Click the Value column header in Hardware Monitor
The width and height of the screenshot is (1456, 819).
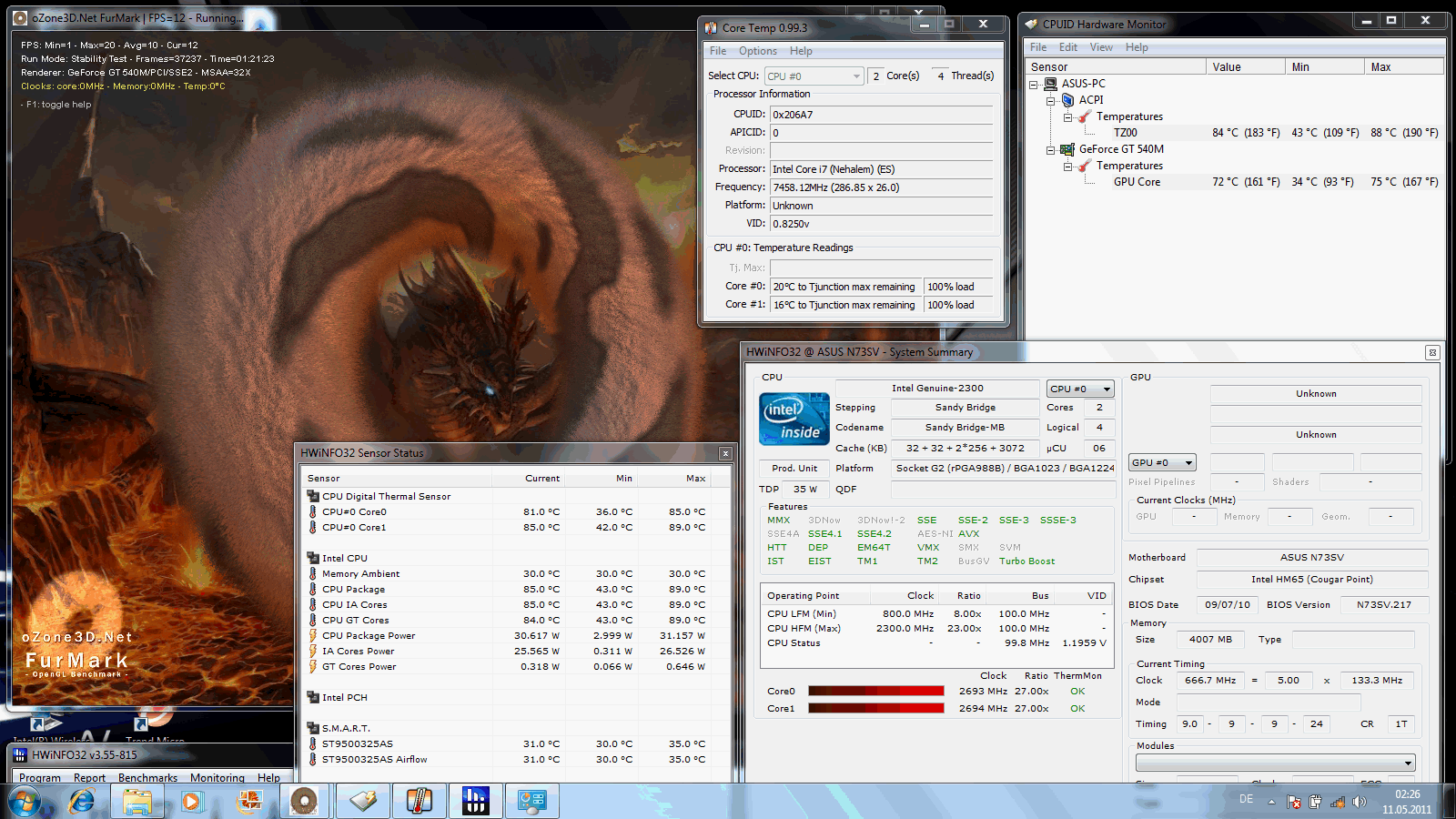[x=1245, y=66]
